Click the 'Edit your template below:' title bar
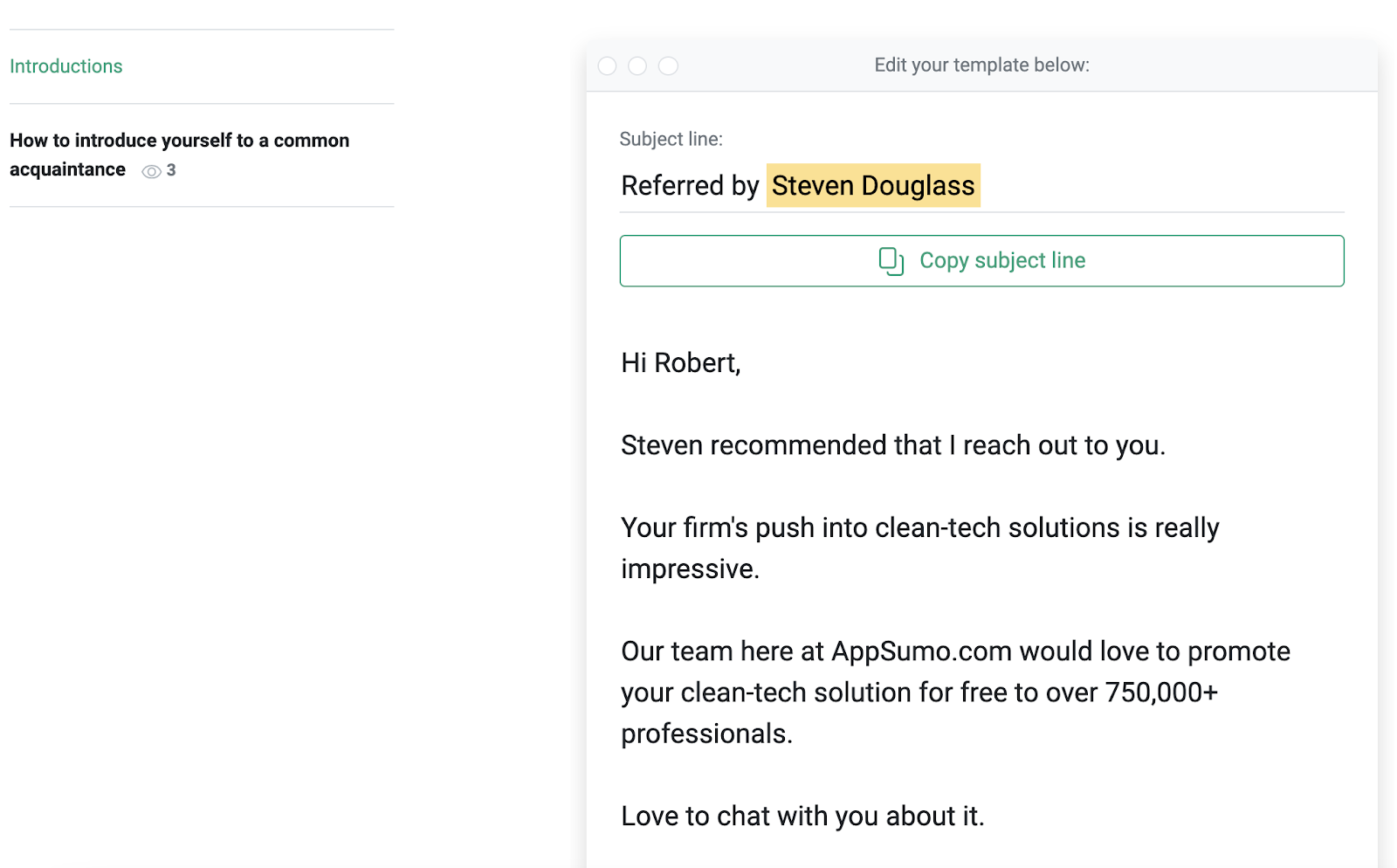Image resolution: width=1397 pixels, height=868 pixels. [x=981, y=65]
